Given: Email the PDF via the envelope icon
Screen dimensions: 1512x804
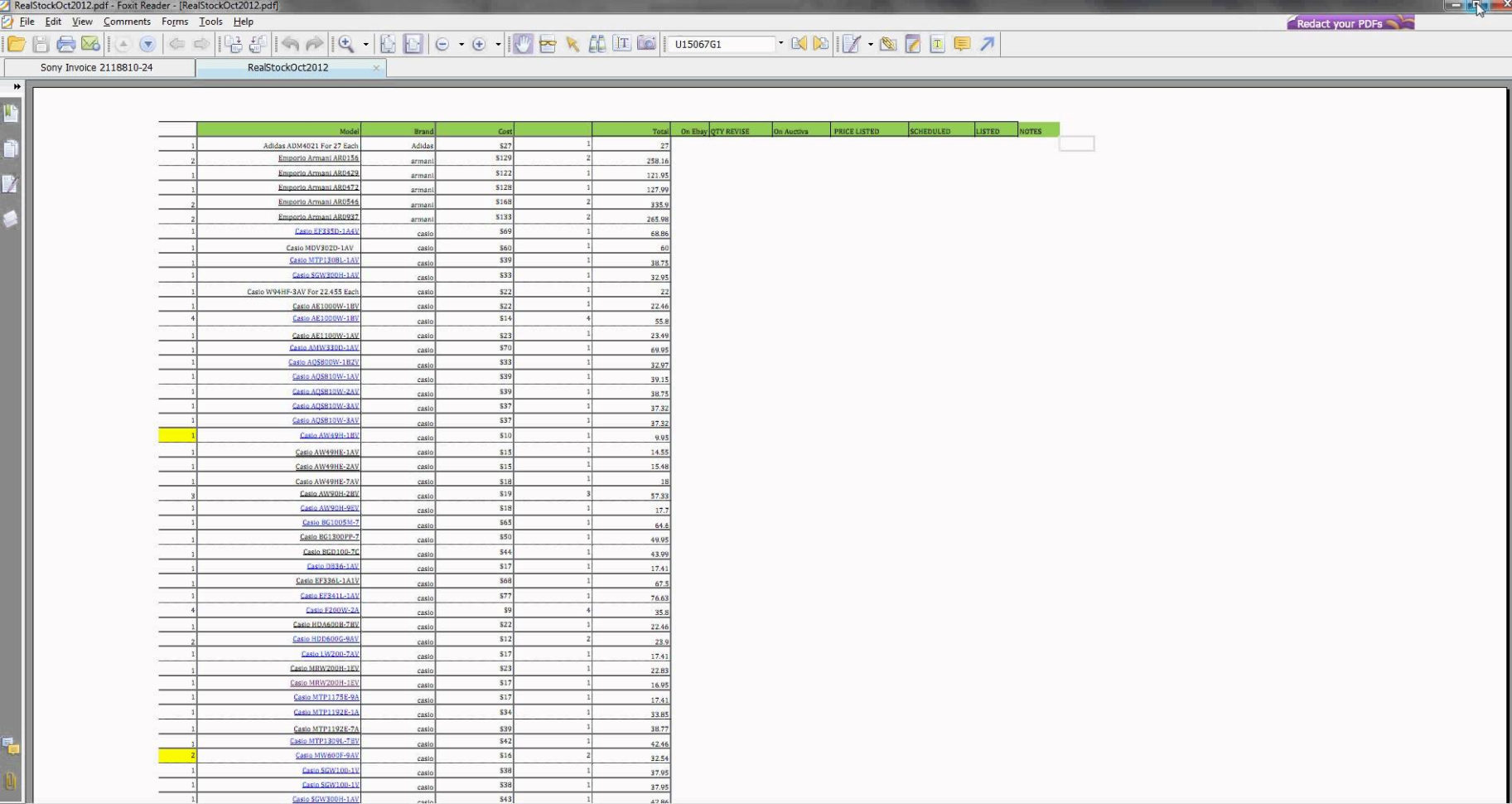Looking at the screenshot, I should [x=89, y=44].
